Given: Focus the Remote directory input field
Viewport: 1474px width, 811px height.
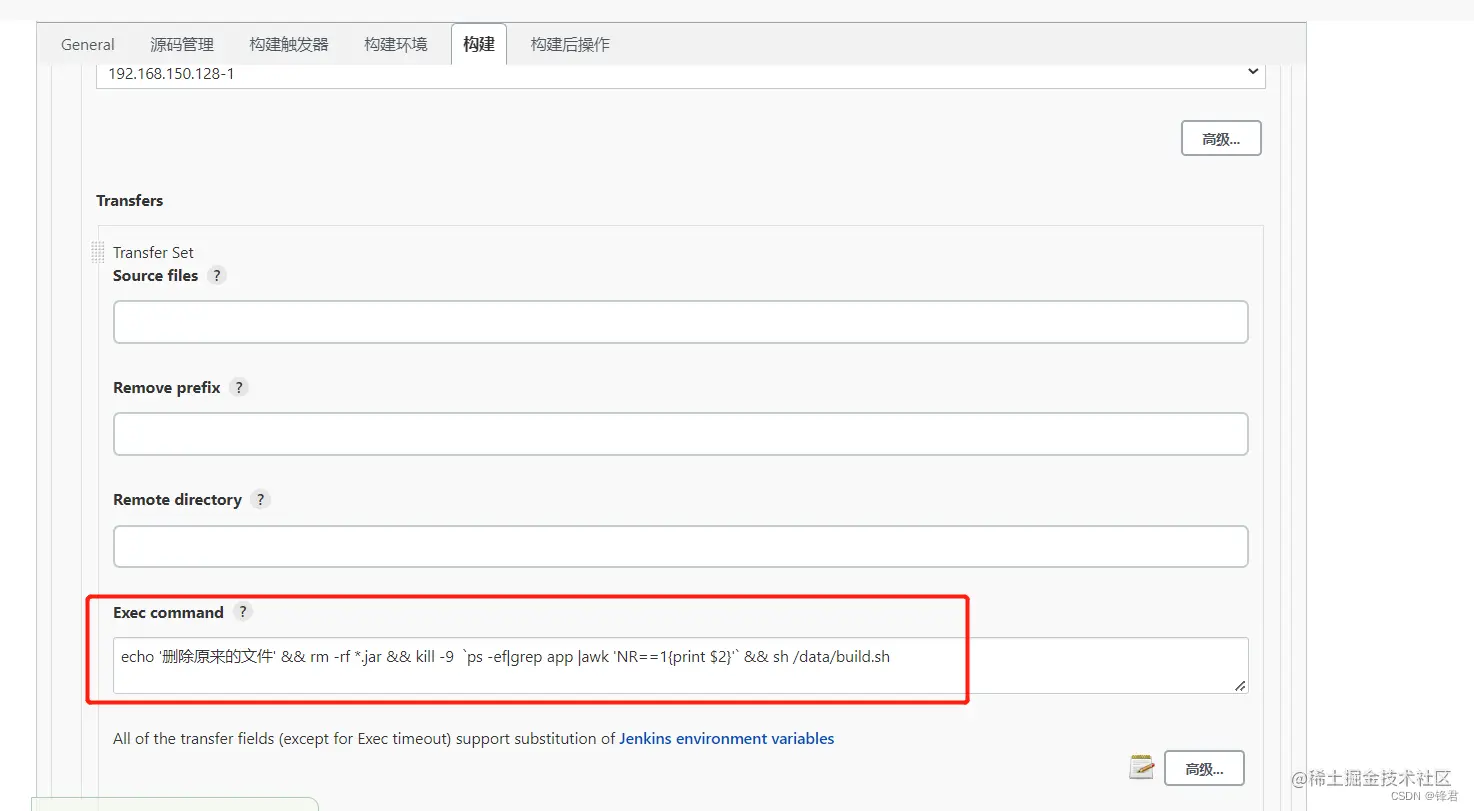Looking at the screenshot, I should point(681,547).
